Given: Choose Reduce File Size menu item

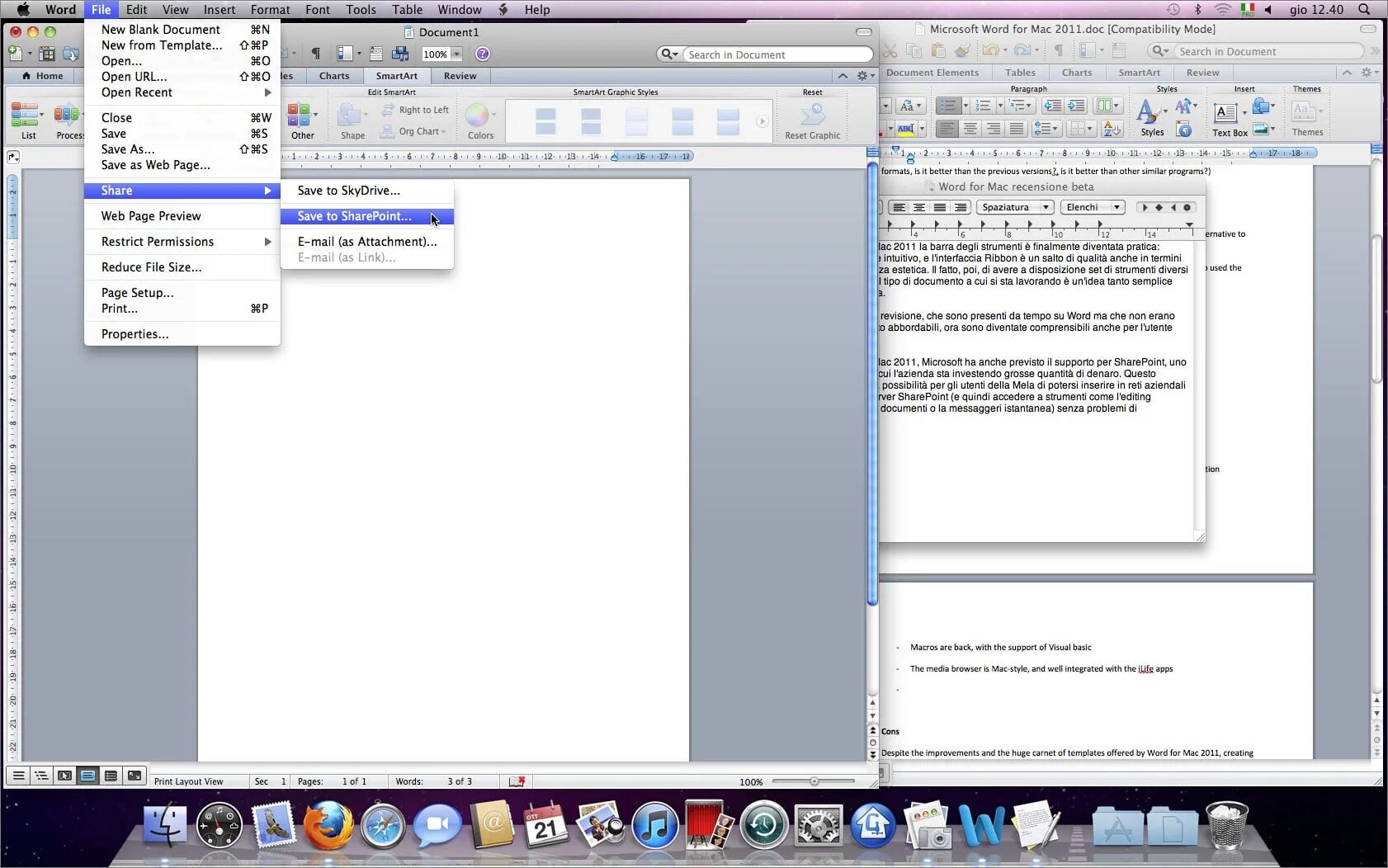Looking at the screenshot, I should click(x=182, y=267).
